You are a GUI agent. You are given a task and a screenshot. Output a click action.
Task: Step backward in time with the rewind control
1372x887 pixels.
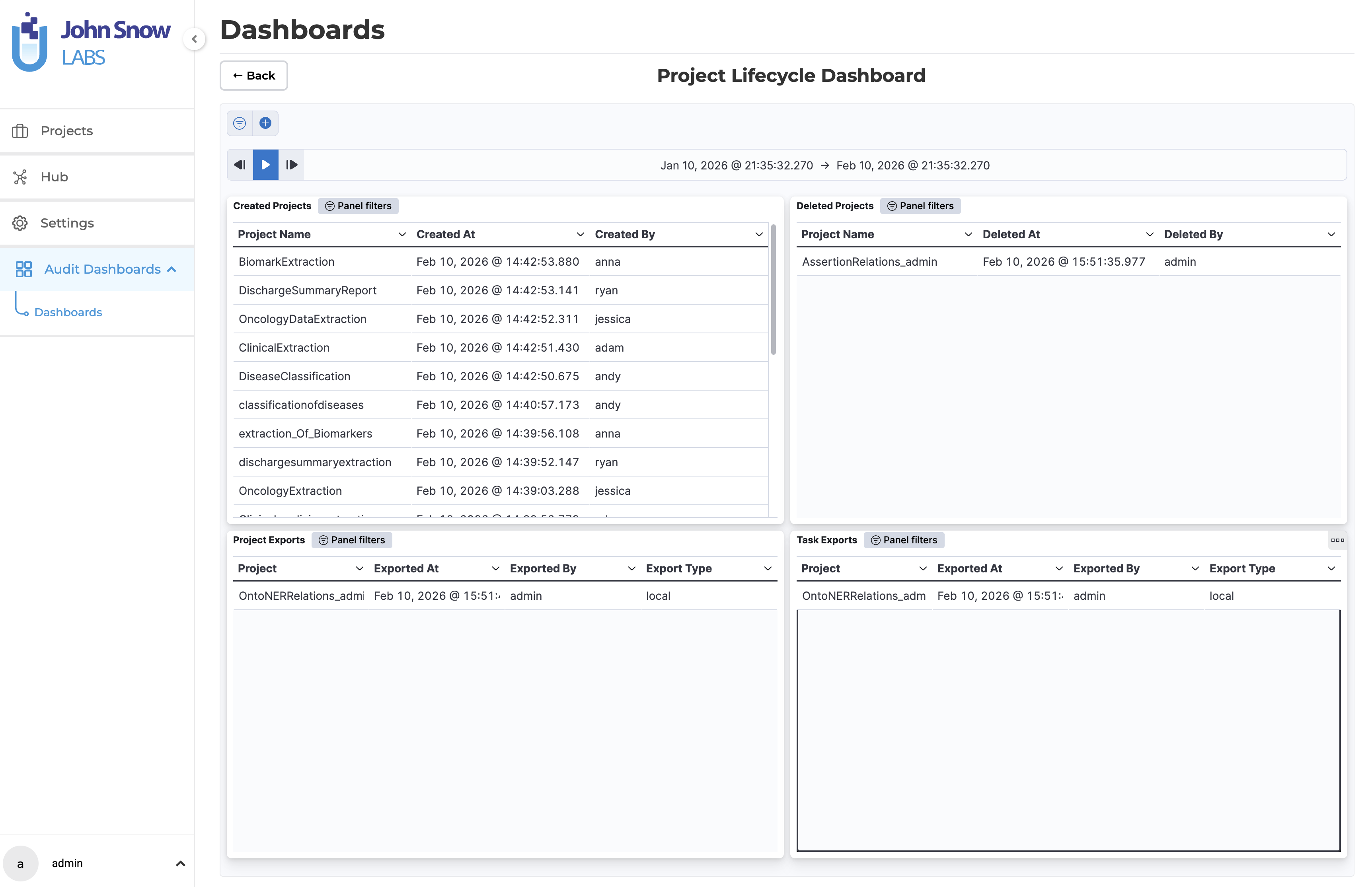(x=240, y=164)
